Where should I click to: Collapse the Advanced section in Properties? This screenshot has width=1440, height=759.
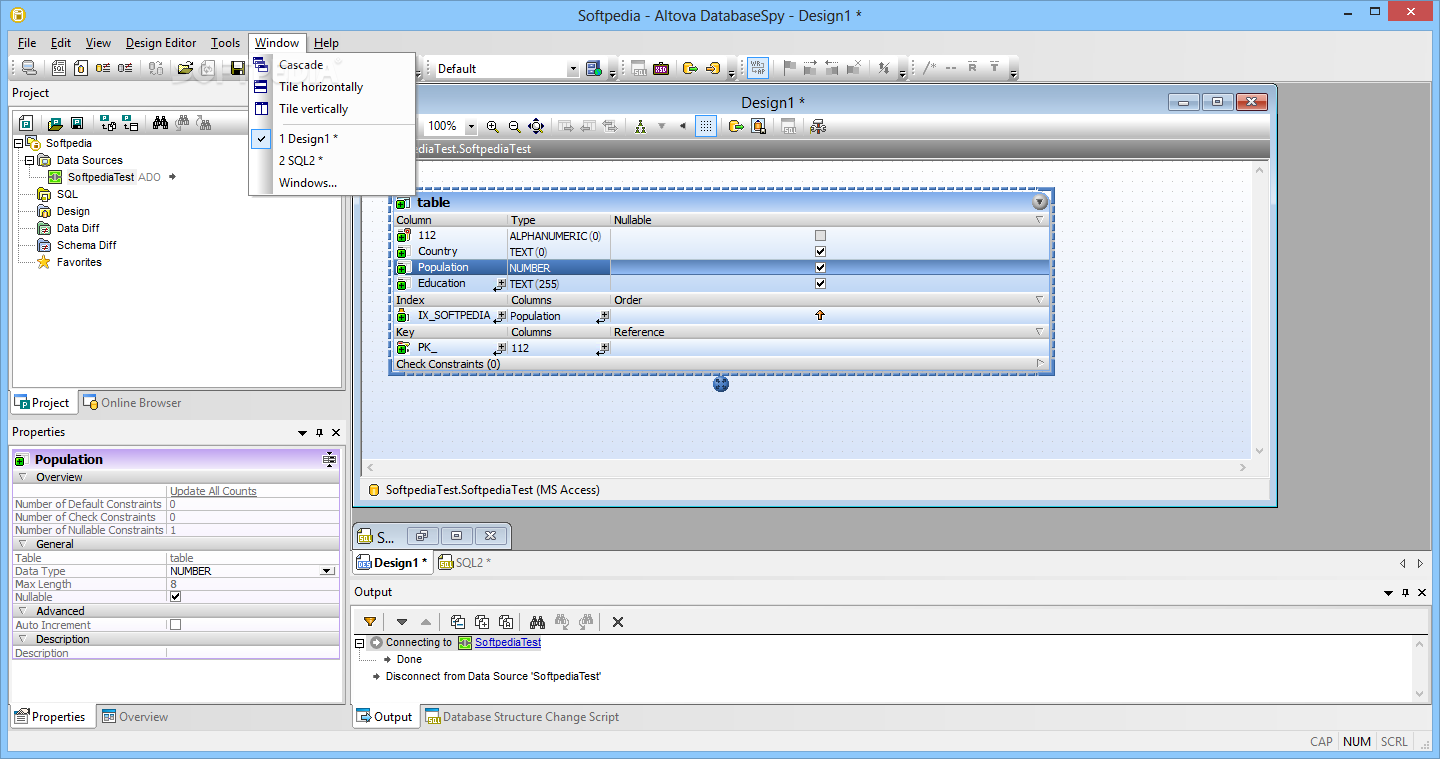pos(22,611)
